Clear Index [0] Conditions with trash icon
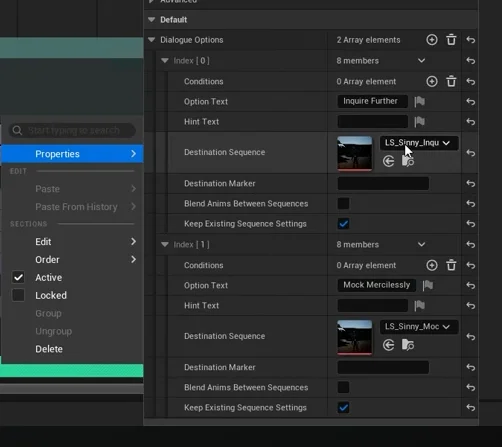502x447 pixels. (451, 81)
